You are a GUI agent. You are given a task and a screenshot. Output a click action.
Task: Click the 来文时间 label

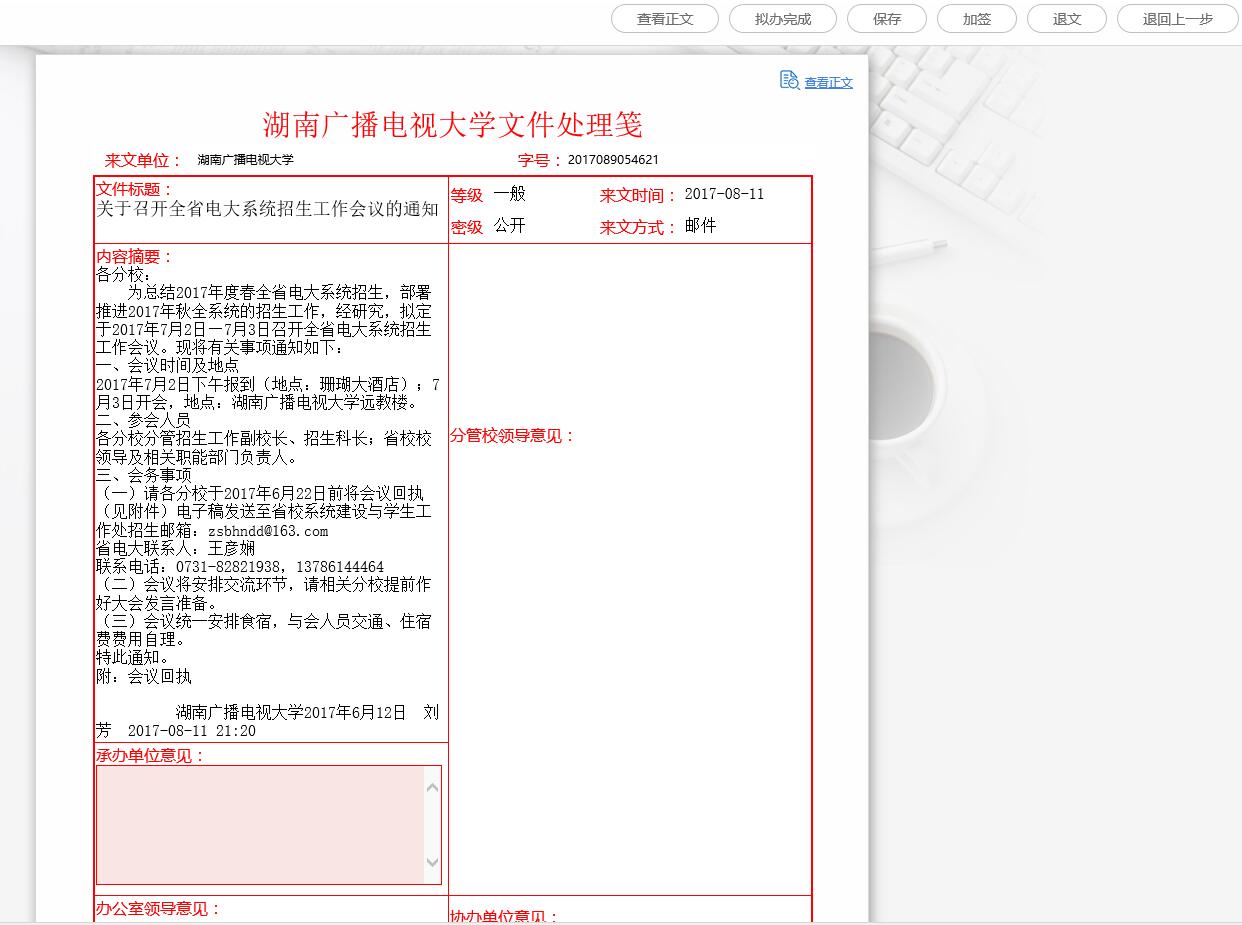point(639,196)
